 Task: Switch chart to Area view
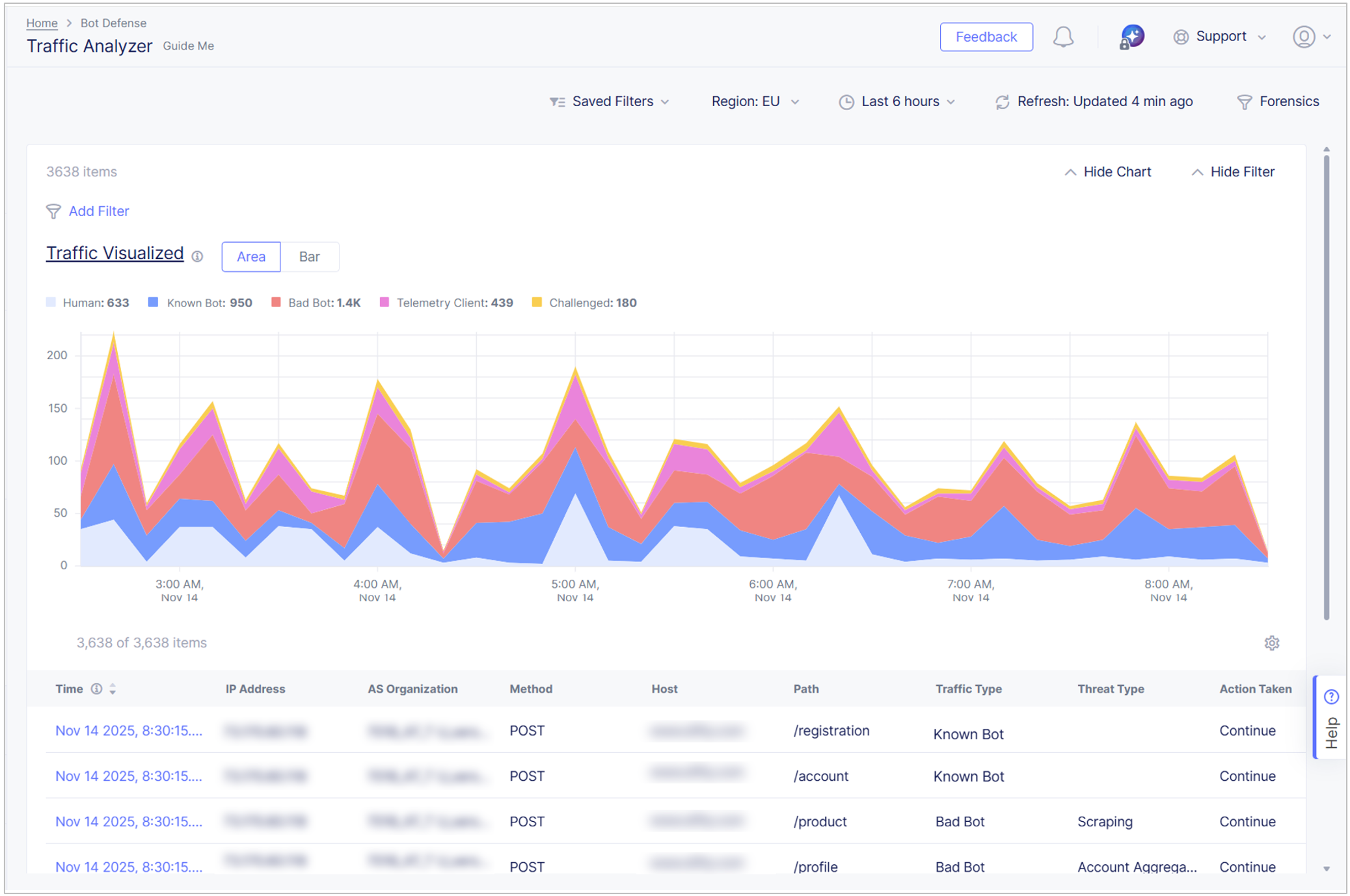pyautogui.click(x=250, y=256)
